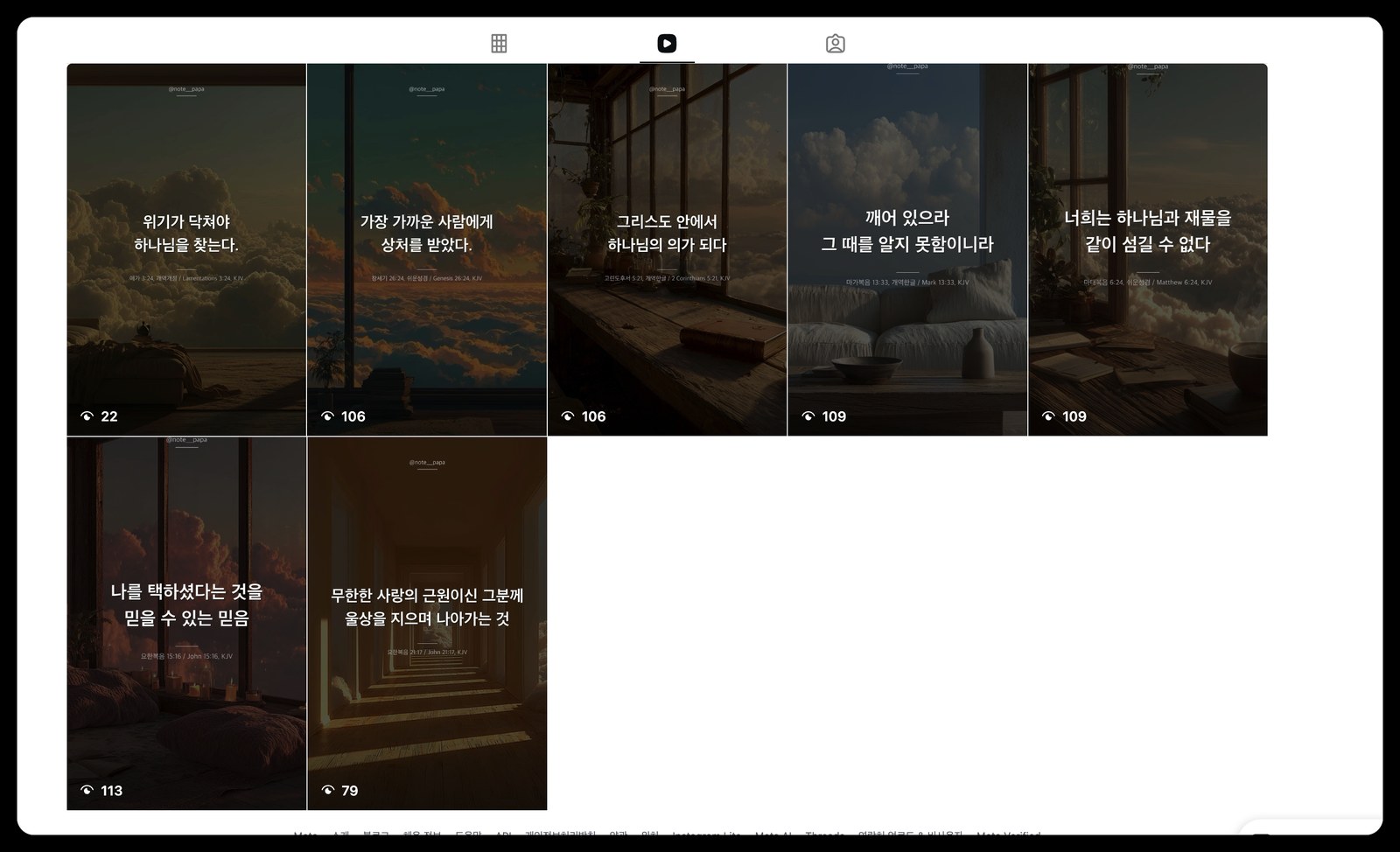Open the 깨어 있으라 reel thumbnail
The image size is (1400, 852).
tap(906, 249)
